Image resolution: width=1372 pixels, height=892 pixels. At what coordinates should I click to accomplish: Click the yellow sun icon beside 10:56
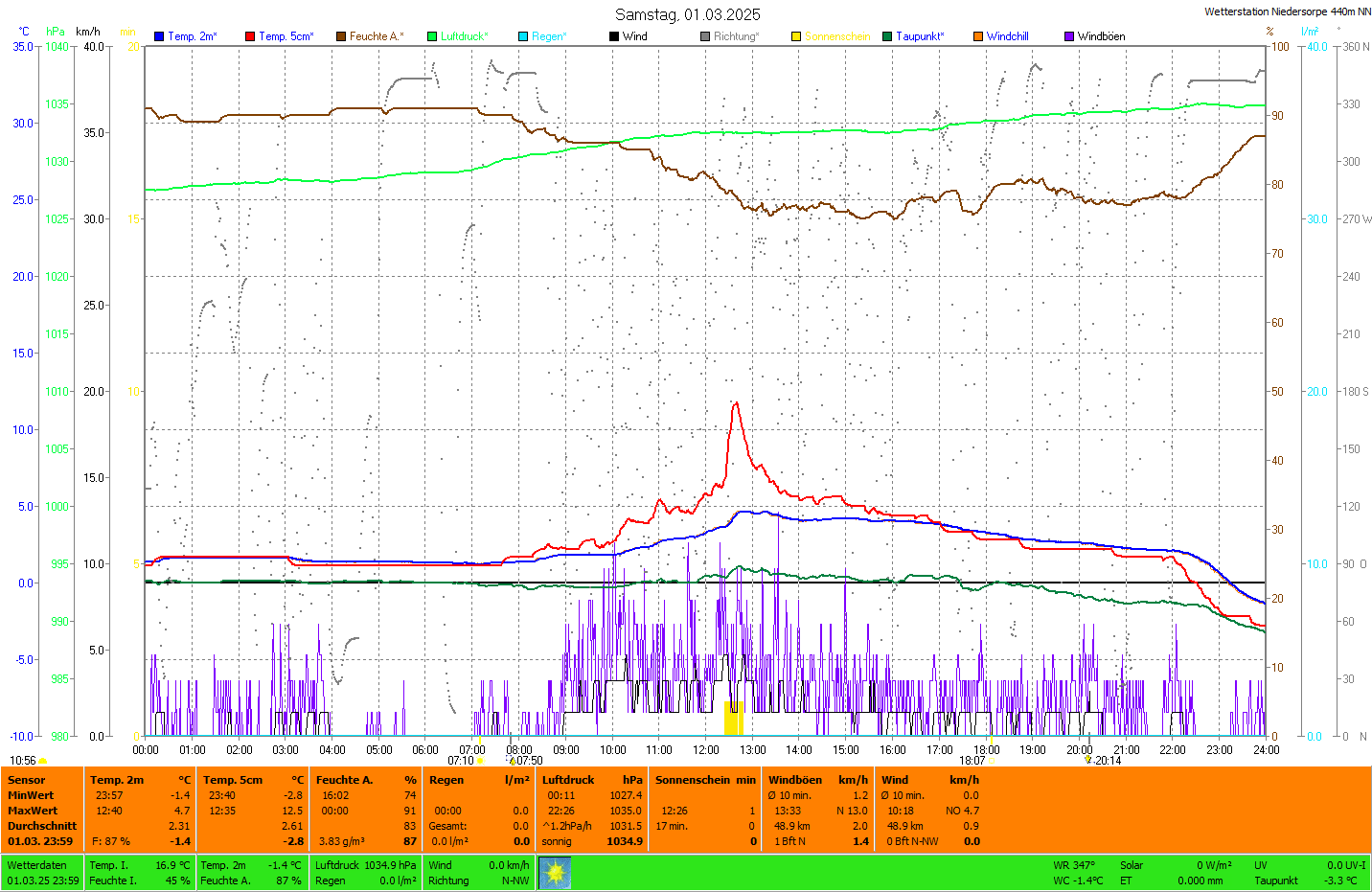click(x=42, y=761)
